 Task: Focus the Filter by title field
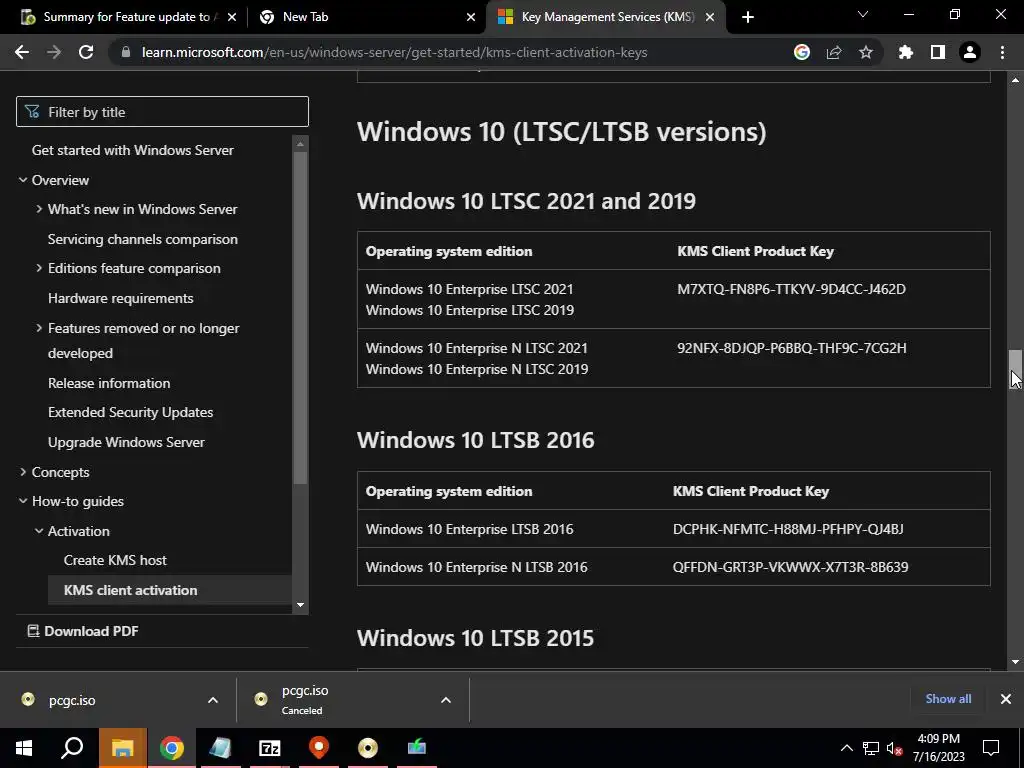point(162,112)
